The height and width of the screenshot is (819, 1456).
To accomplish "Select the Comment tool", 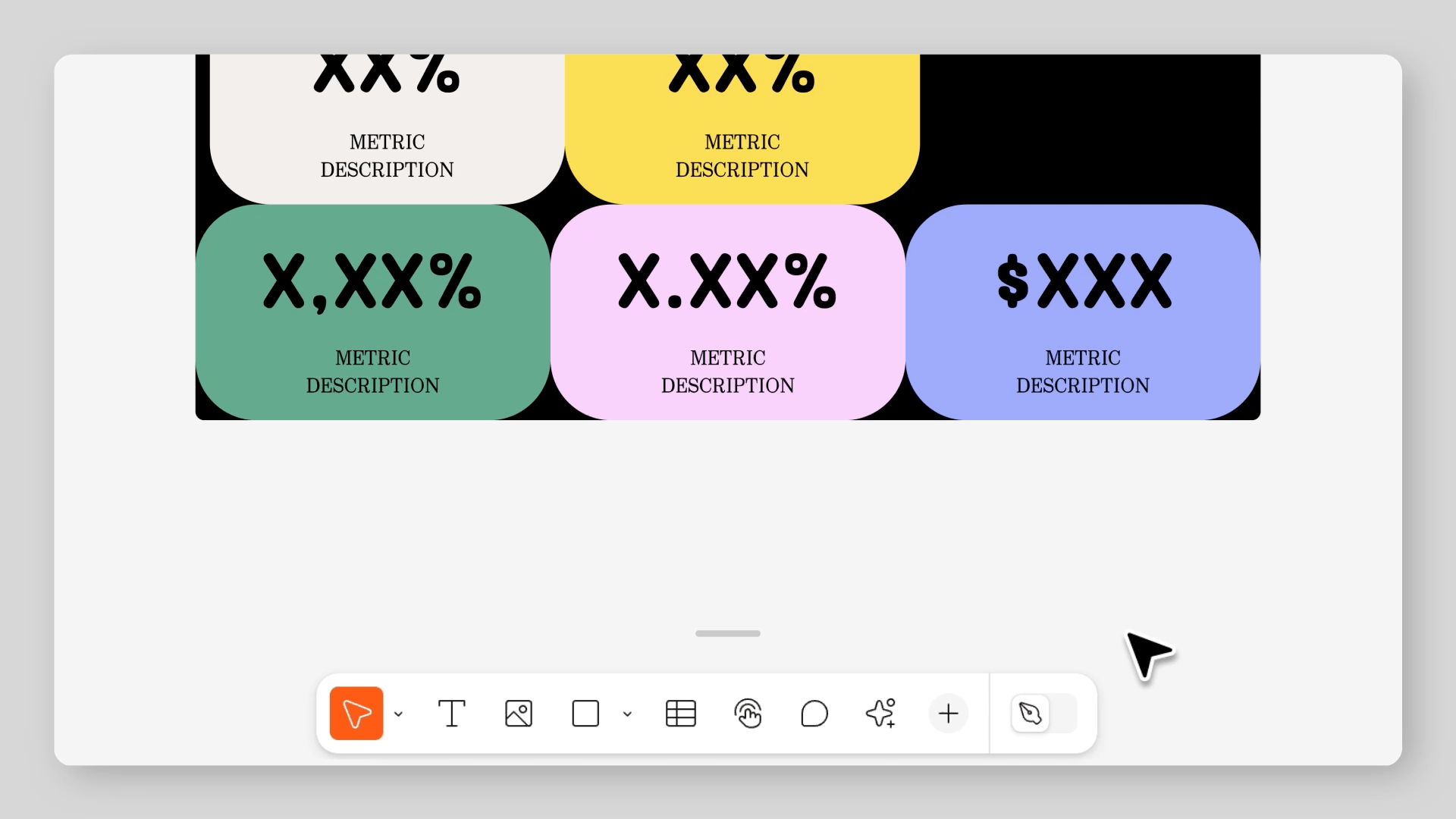I will pyautogui.click(x=814, y=713).
